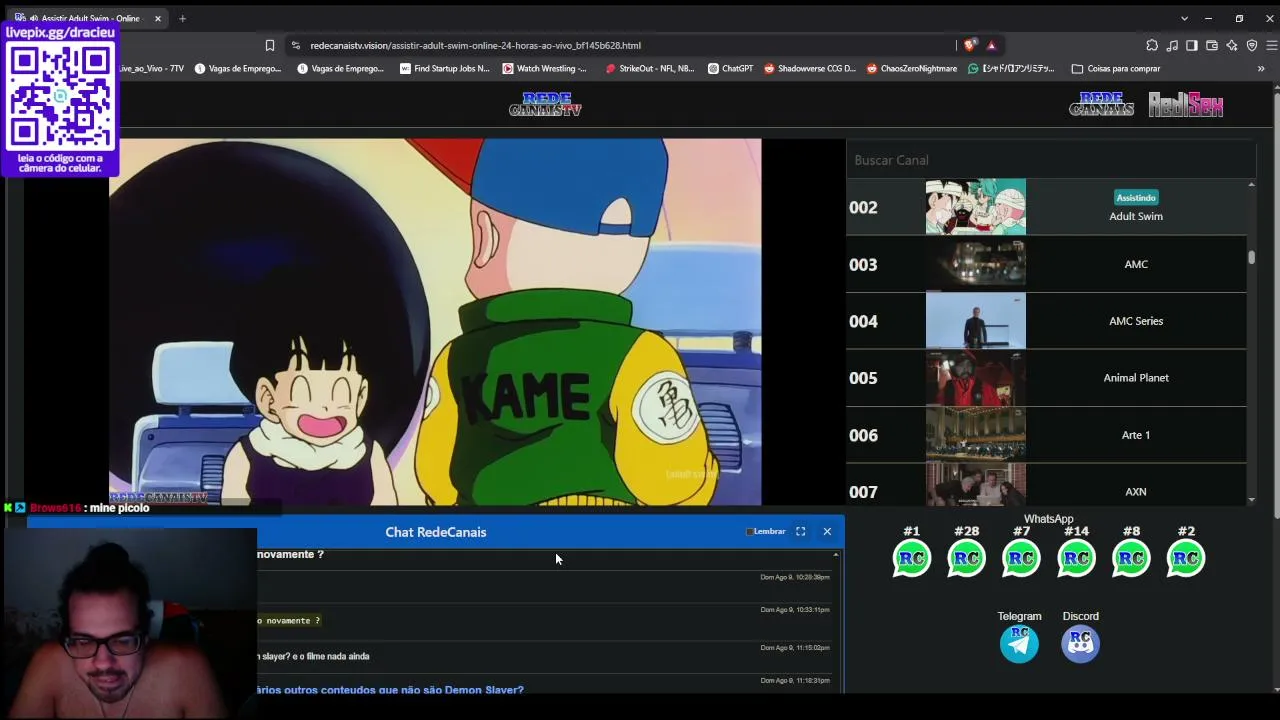The width and height of the screenshot is (1280, 720).
Task: Switch to the AXN channel 007
Action: [x=1046, y=485]
